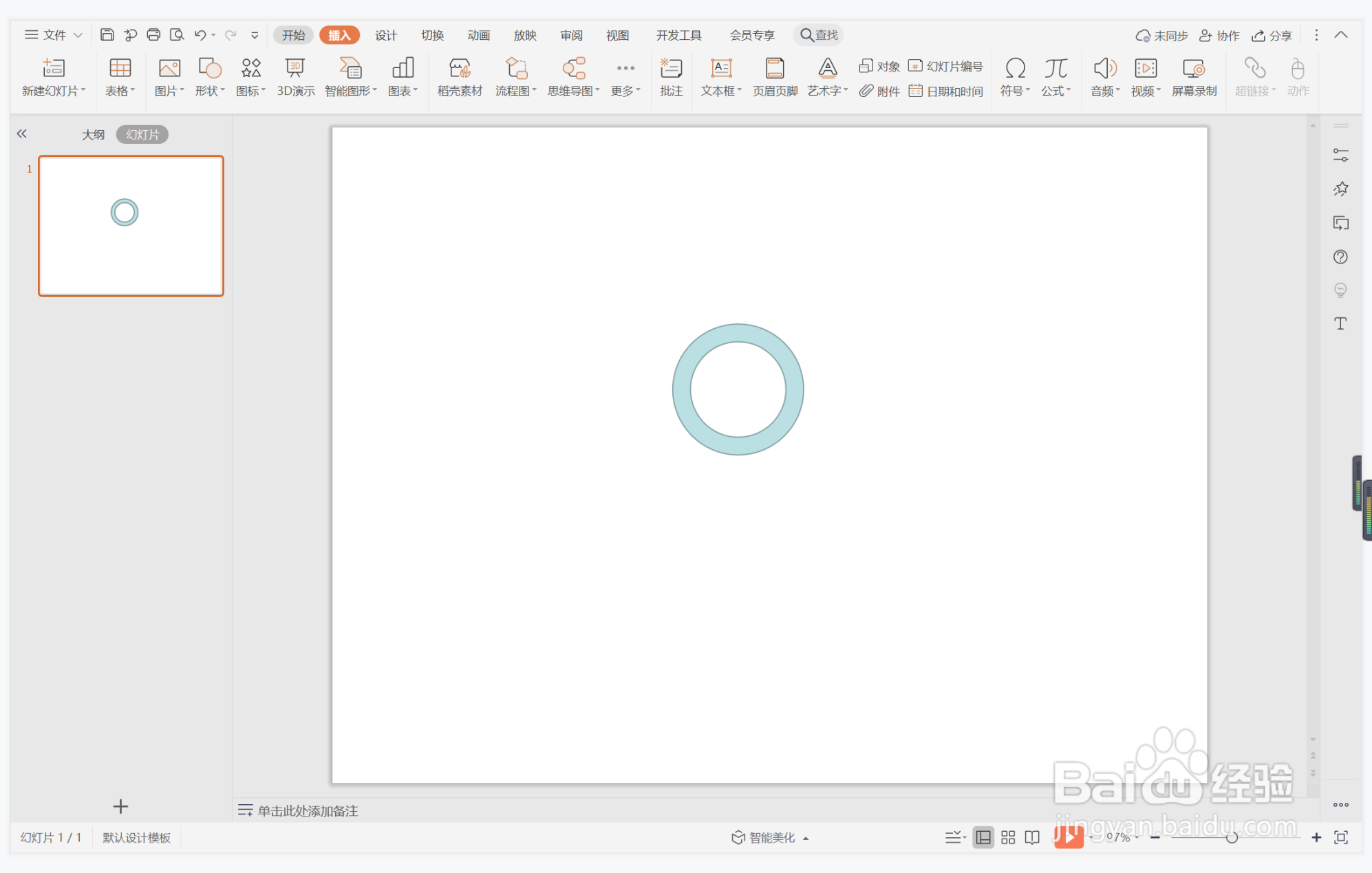Click 单击此处添加备注 notes area

[308, 810]
